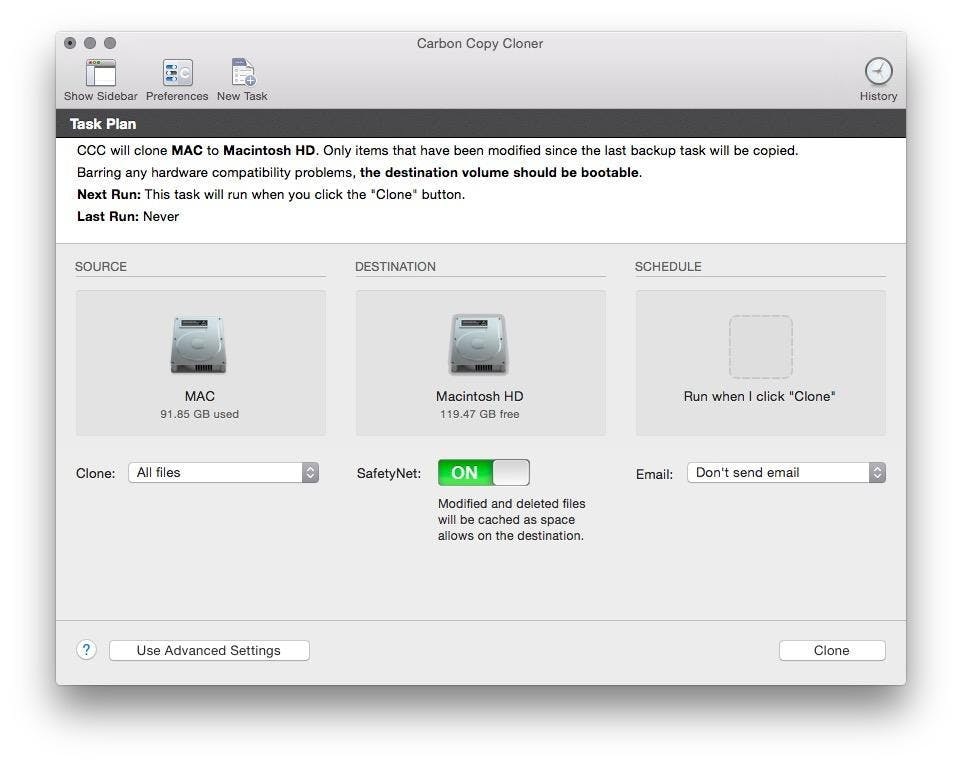Select the Macintosh HD destination drive icon

(x=479, y=344)
